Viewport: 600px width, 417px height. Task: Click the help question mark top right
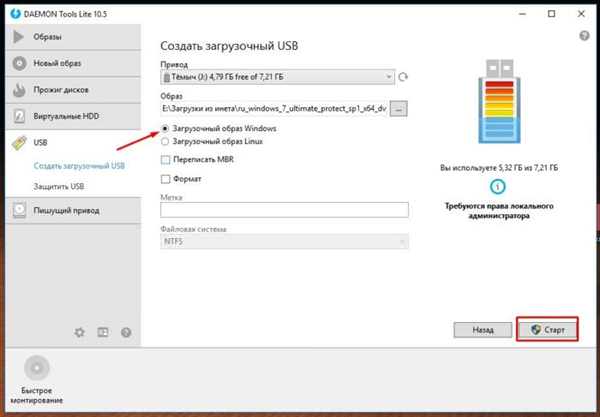(x=584, y=36)
